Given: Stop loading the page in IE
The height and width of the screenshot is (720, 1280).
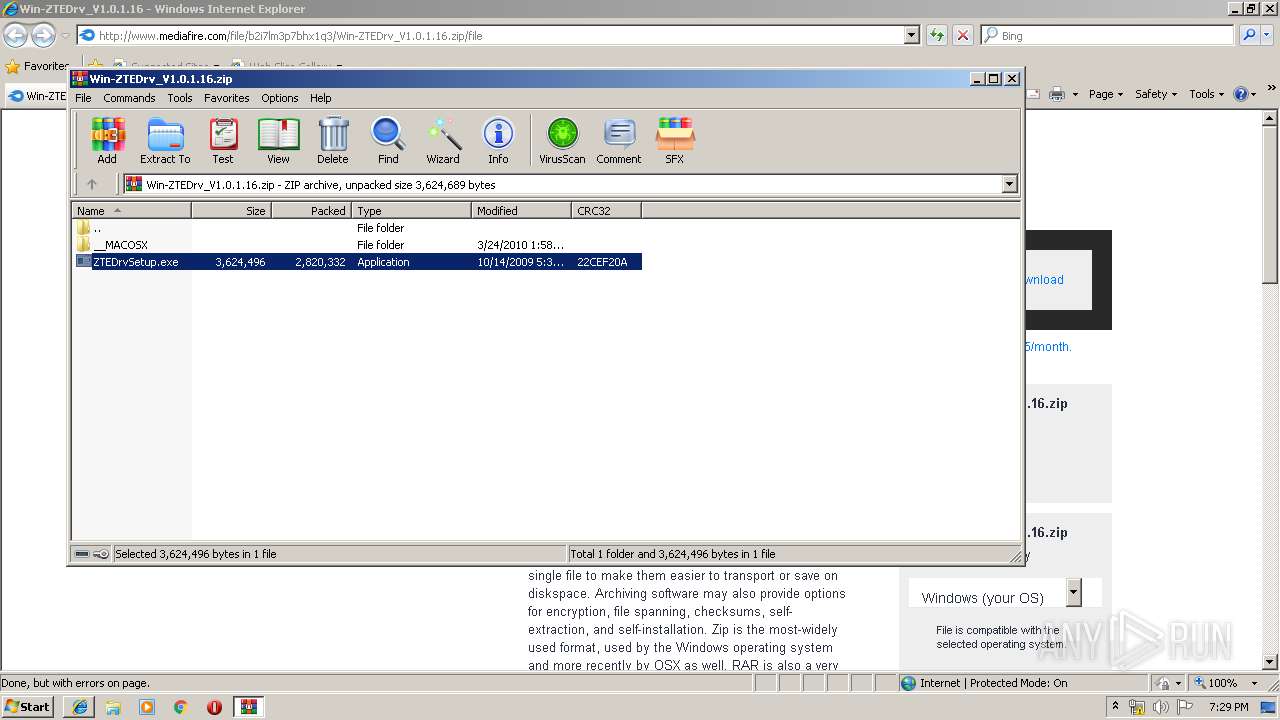Looking at the screenshot, I should tap(963, 35).
